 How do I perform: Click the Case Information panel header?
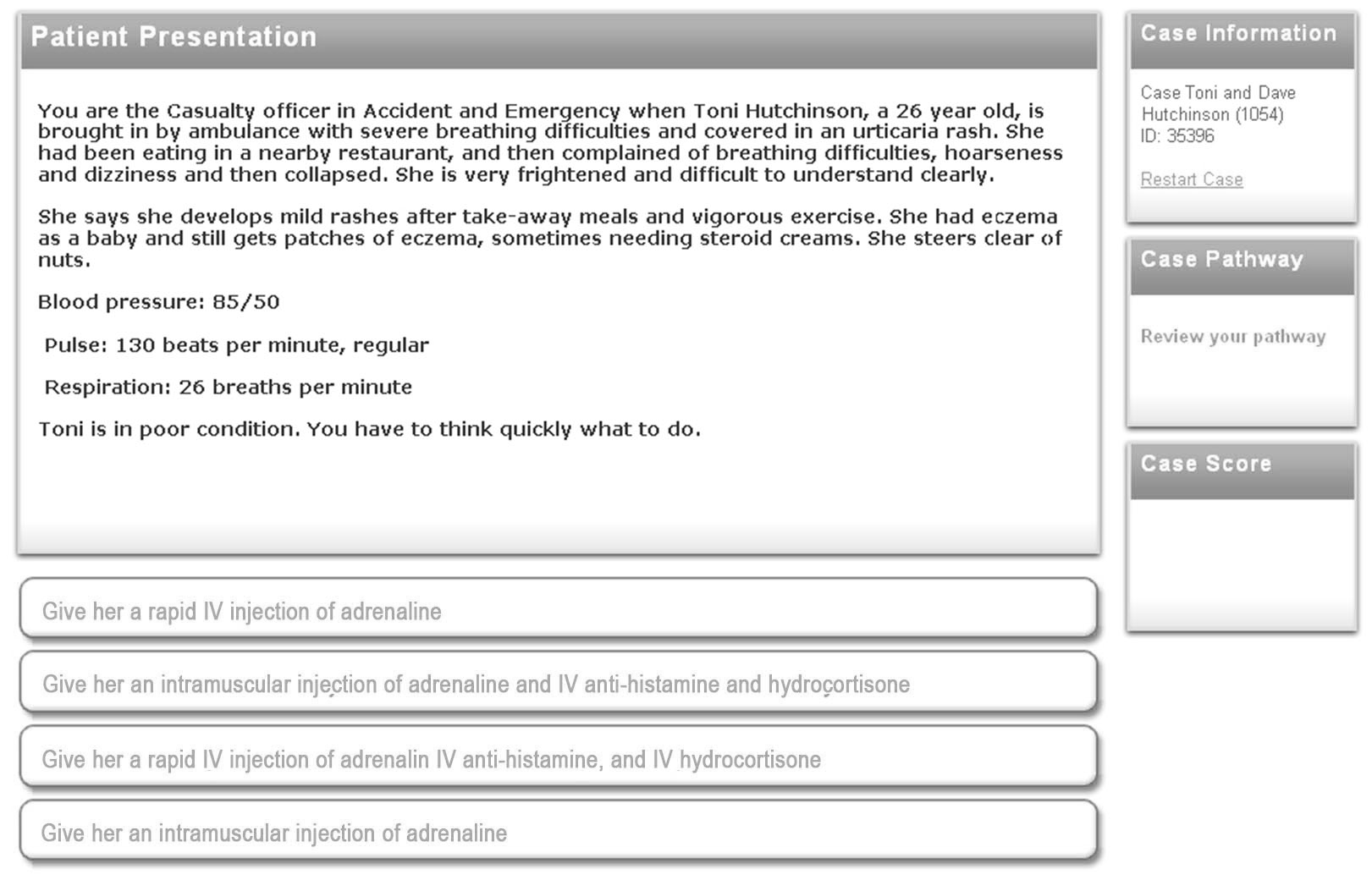coord(1237,34)
